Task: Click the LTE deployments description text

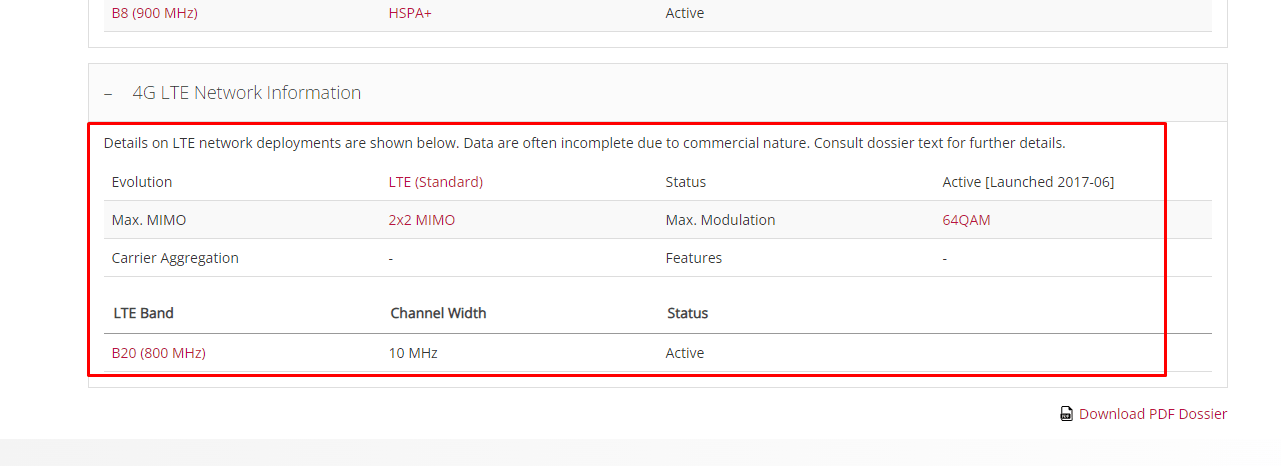Action: click(584, 143)
